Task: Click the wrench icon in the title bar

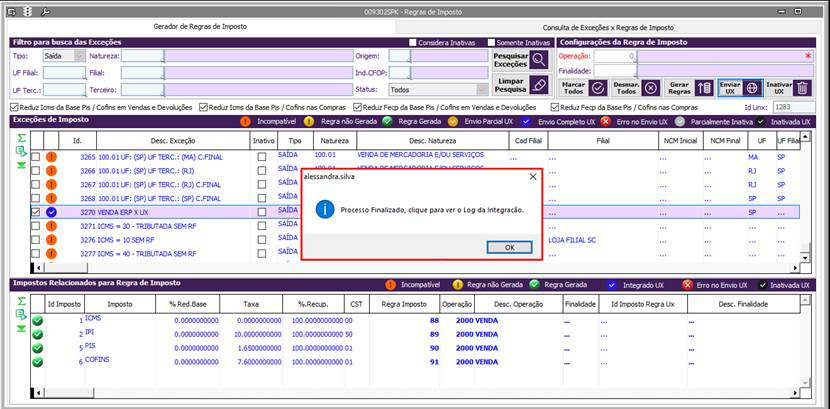Action: pyautogui.click(x=44, y=12)
